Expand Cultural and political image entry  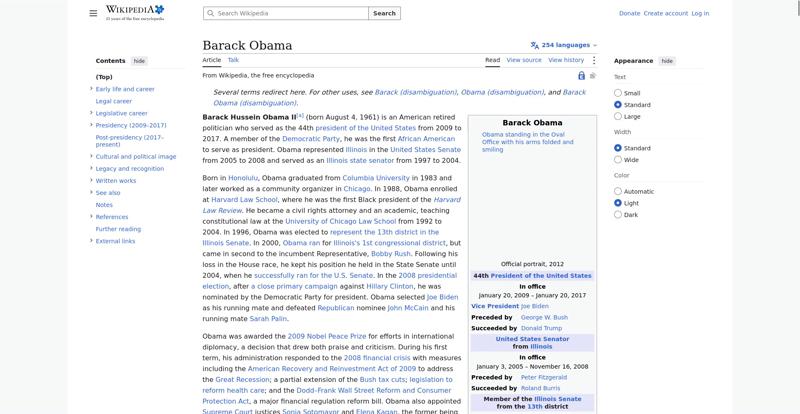91,156
